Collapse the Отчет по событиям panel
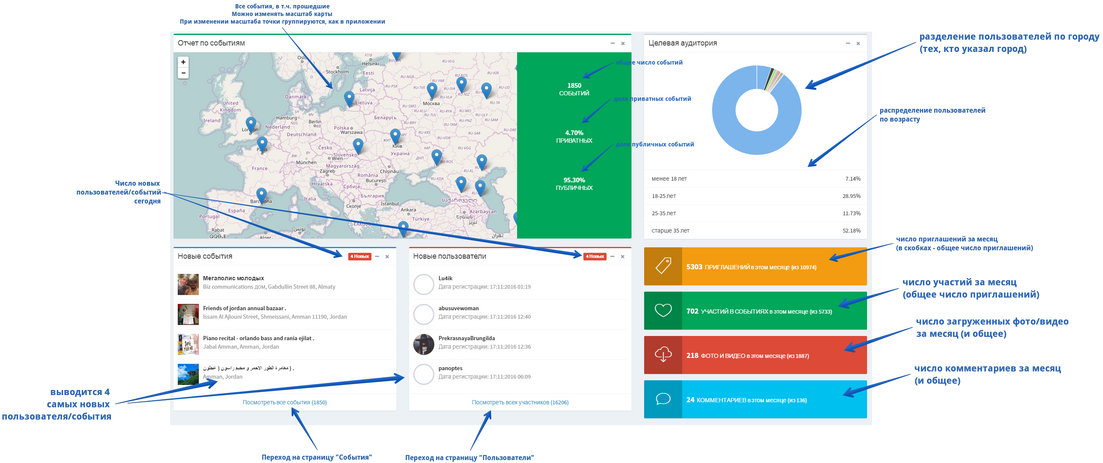Image resolution: width=1103 pixels, height=463 pixels. (x=612, y=44)
